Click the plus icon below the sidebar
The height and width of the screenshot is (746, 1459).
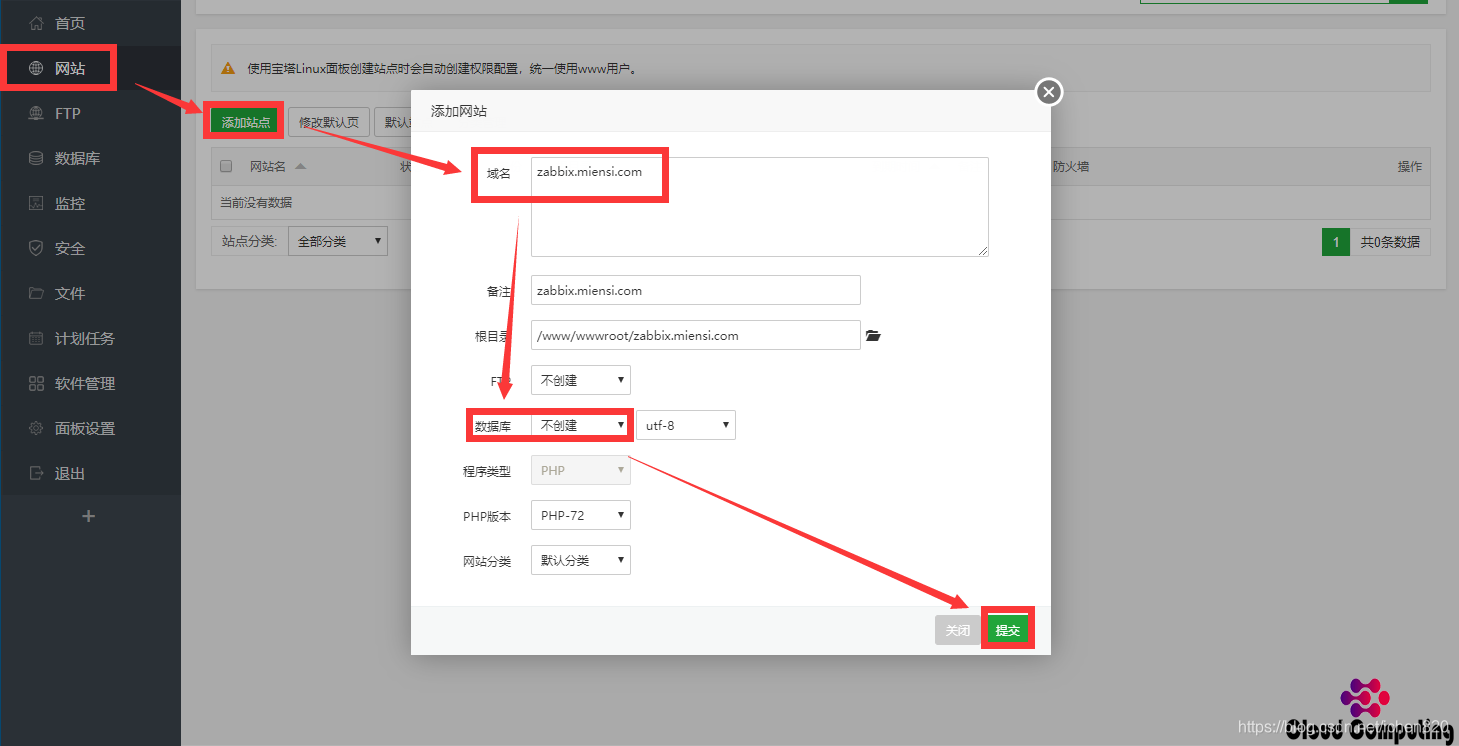click(x=89, y=515)
